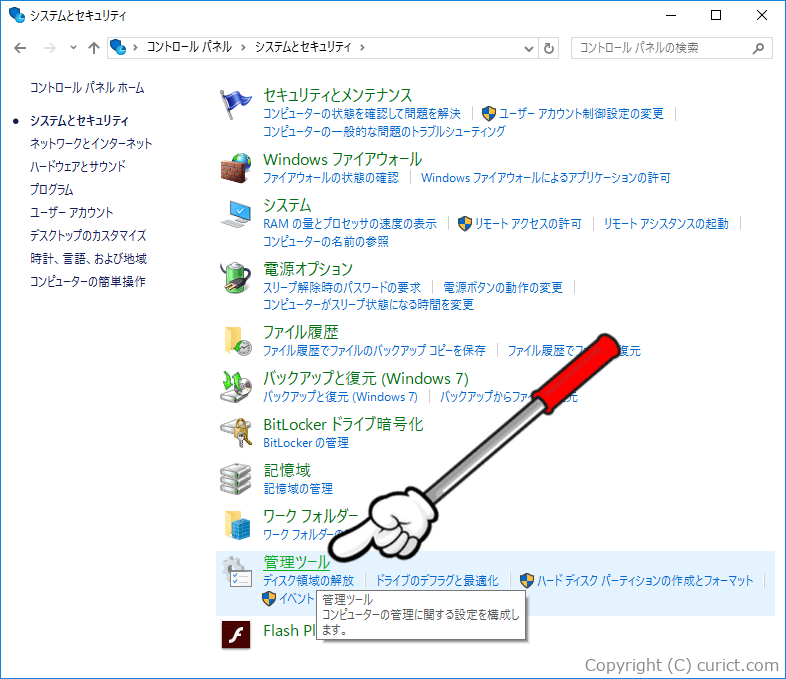Click the システムとセキュリティ breadcrumb
Screen dimensions: 786x679
(x=303, y=47)
